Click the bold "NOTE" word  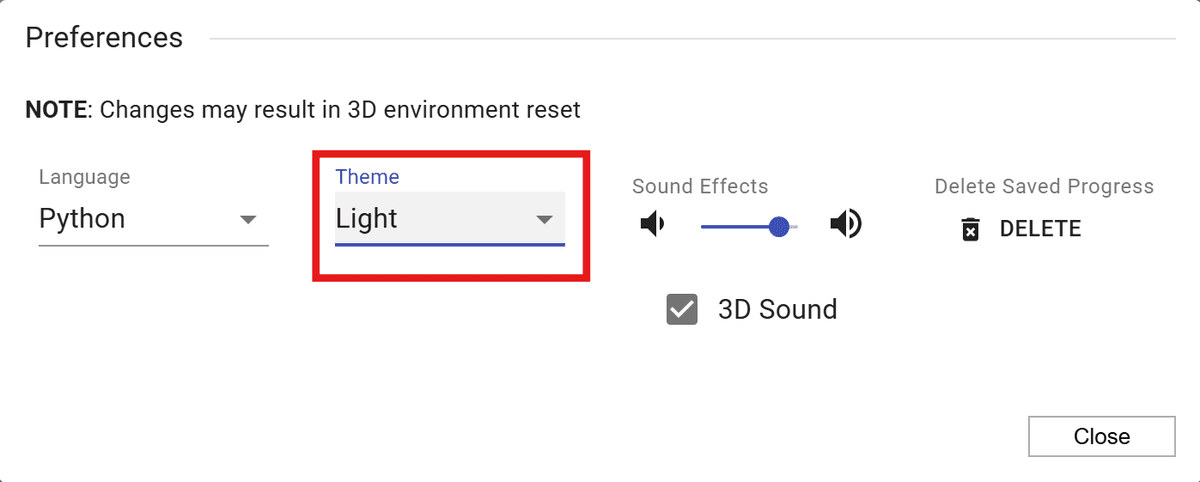(57, 109)
